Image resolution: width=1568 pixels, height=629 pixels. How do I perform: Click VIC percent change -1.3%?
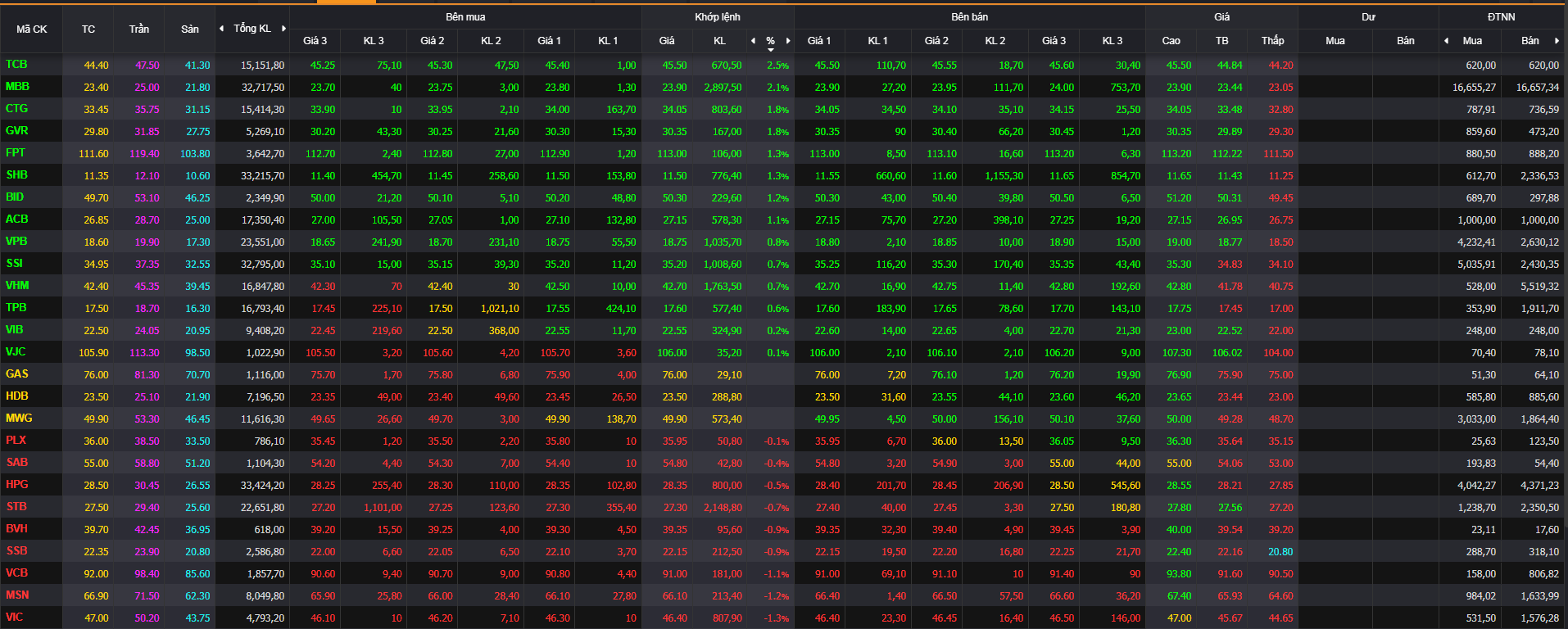[777, 618]
